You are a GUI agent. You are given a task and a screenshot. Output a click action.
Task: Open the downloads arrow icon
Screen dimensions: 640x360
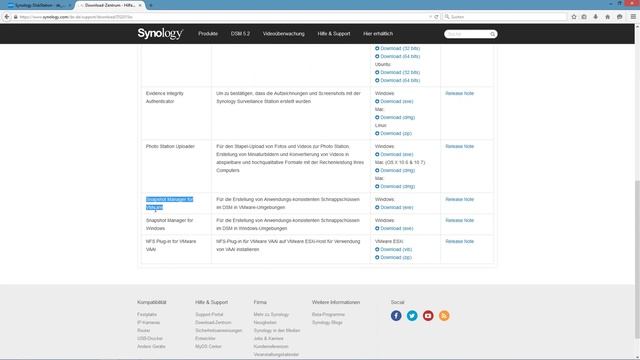(x=596, y=17)
